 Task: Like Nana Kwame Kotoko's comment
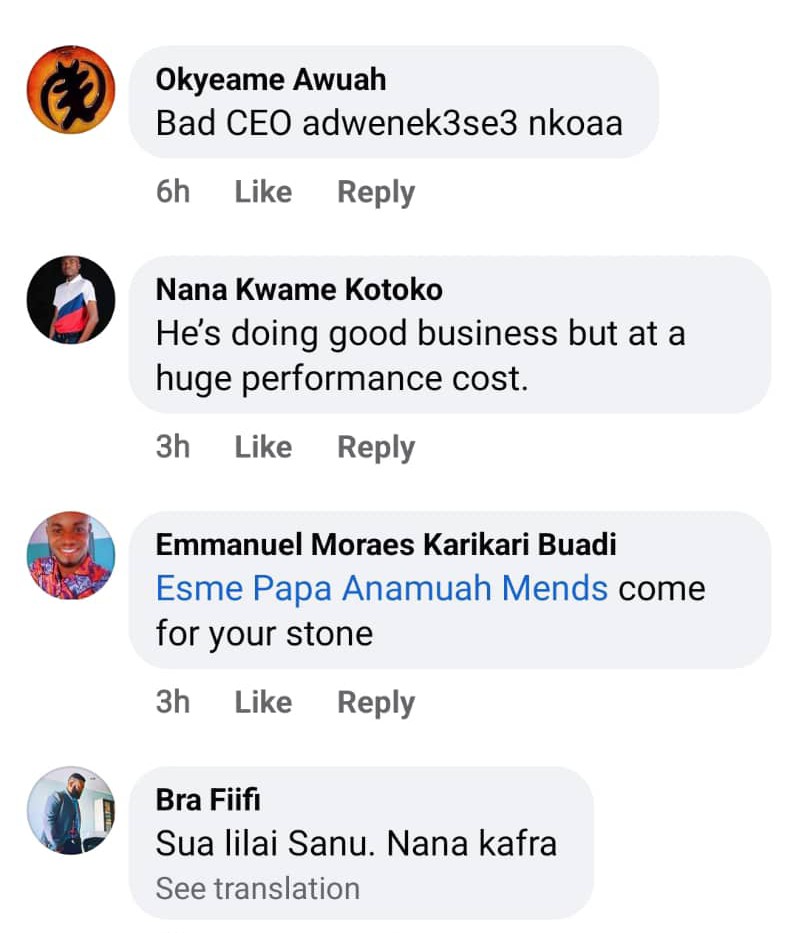[x=263, y=447]
